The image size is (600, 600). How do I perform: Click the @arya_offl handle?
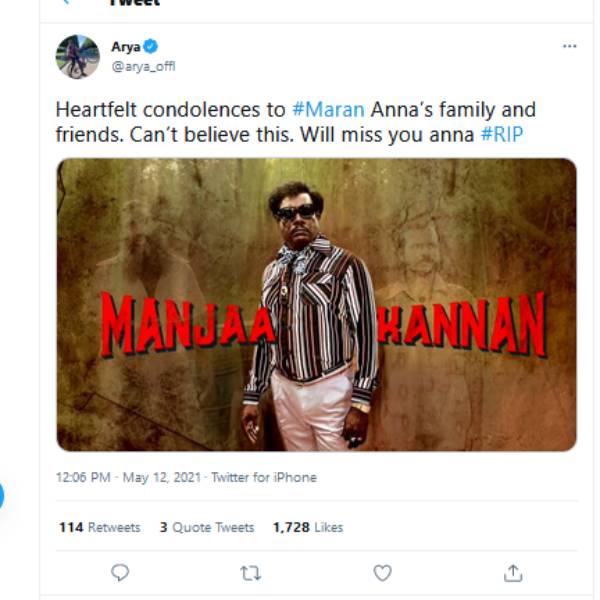click(x=143, y=66)
